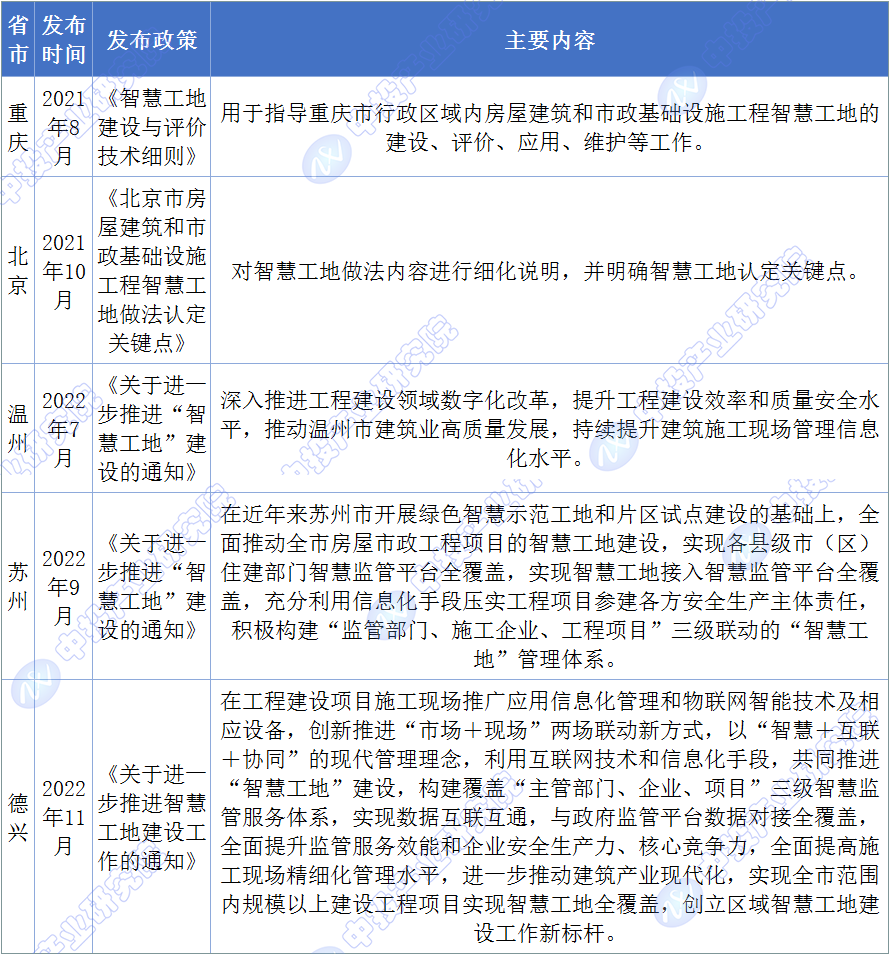Select the 2022年11月 date cell
This screenshot has width=890, height=954.
(x=64, y=816)
